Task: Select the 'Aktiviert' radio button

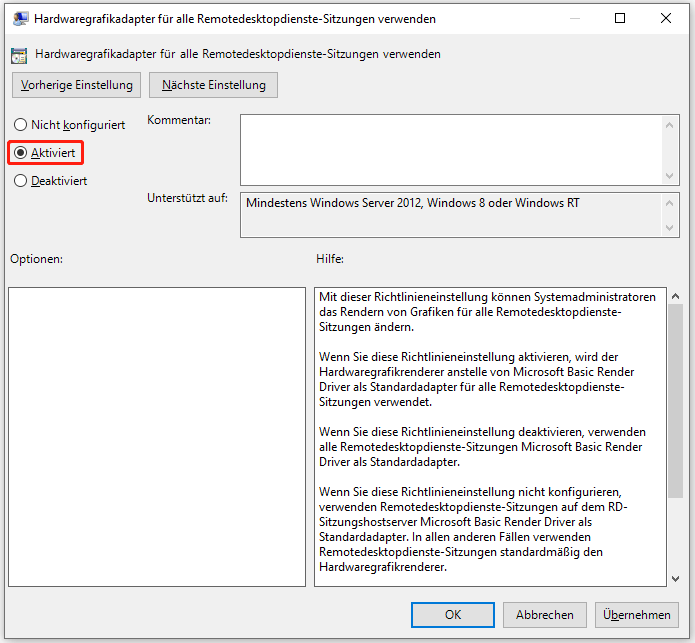Action: click(x=20, y=153)
